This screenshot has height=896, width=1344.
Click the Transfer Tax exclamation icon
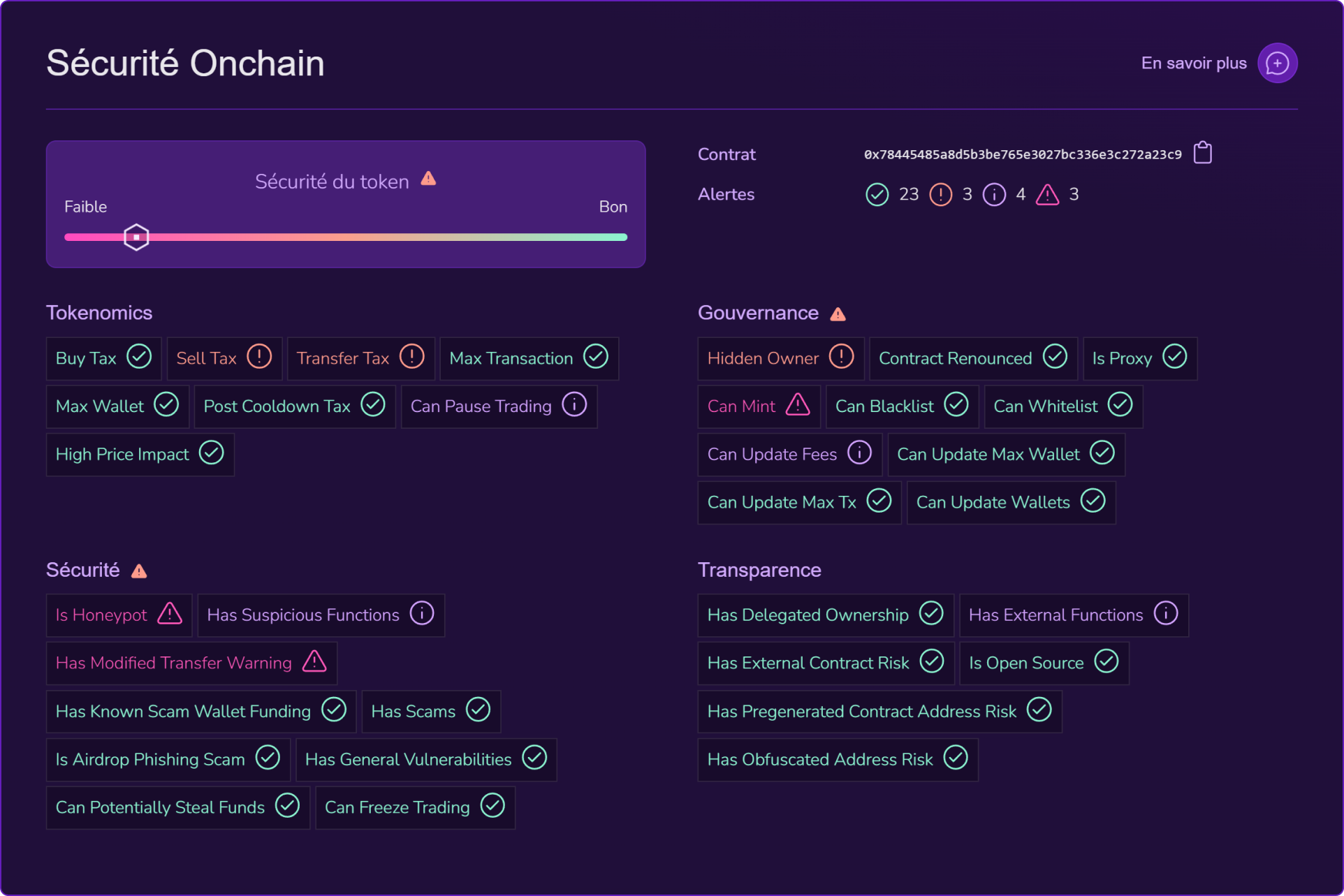411,357
